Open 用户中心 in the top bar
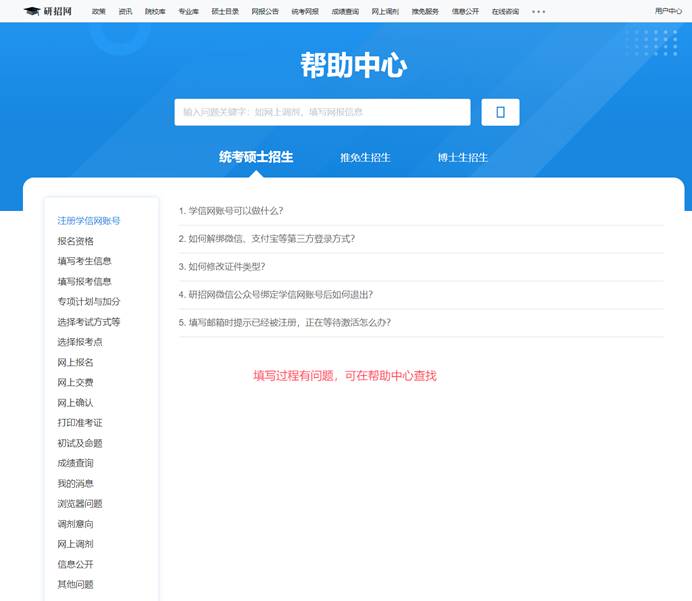This screenshot has width=692, height=601. click(x=668, y=11)
